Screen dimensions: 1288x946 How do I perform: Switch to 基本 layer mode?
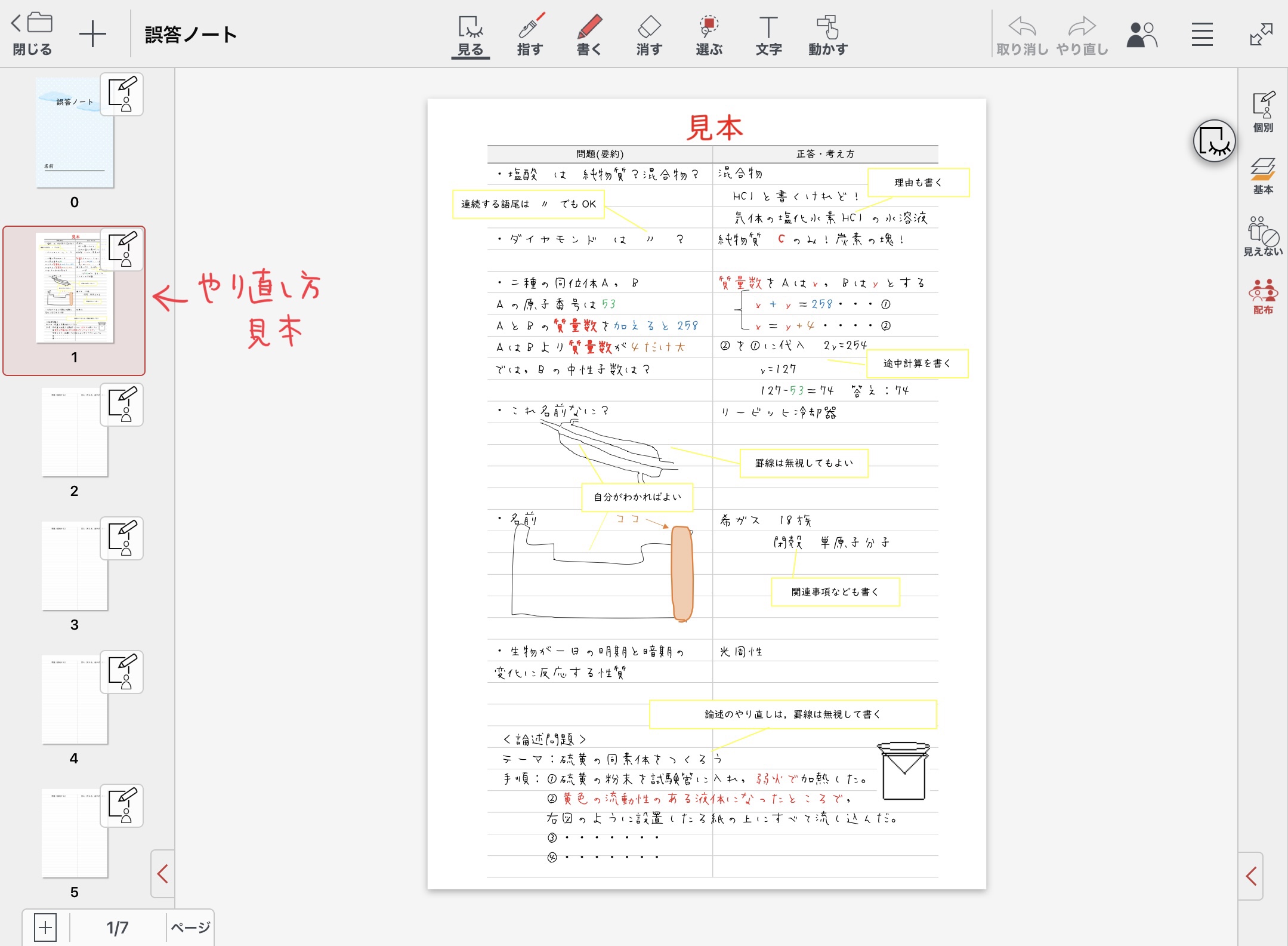(x=1263, y=175)
